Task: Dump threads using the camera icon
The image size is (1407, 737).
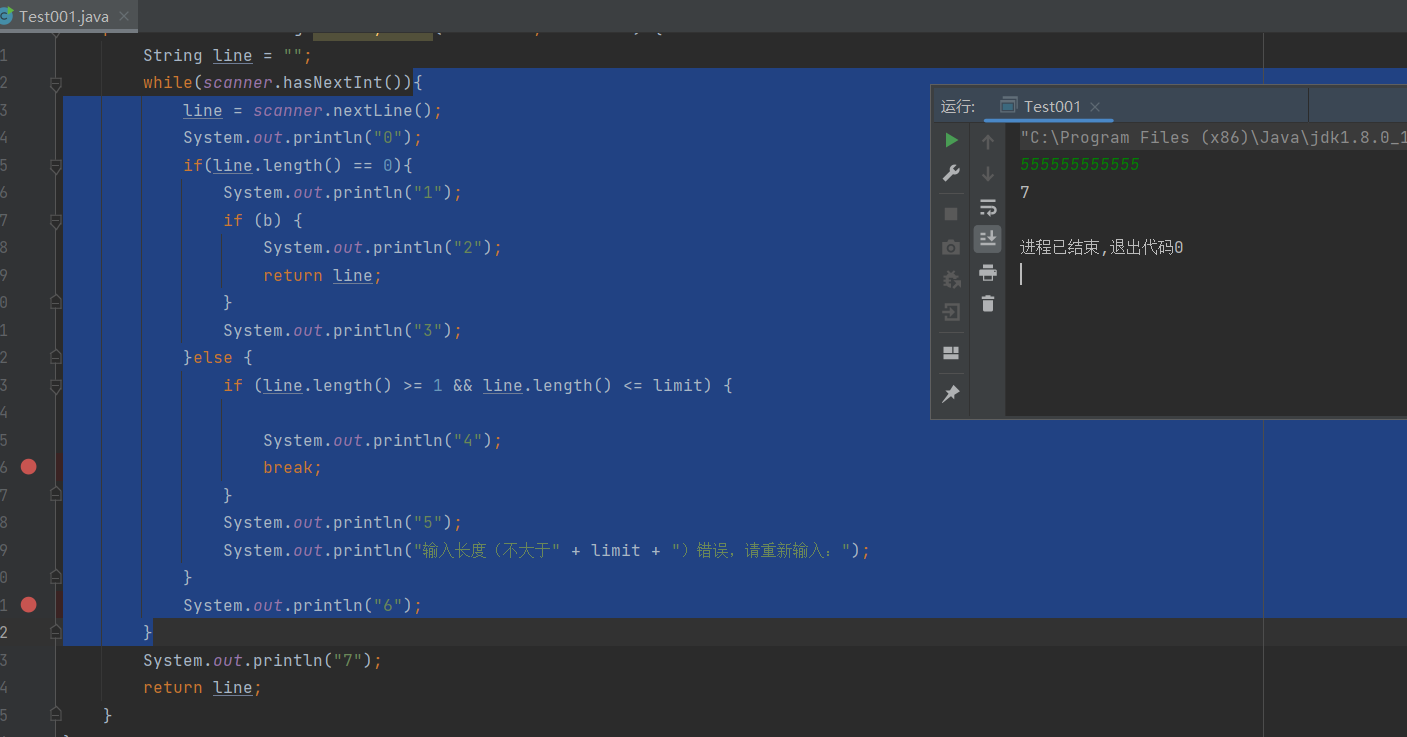Action: pyautogui.click(x=951, y=247)
